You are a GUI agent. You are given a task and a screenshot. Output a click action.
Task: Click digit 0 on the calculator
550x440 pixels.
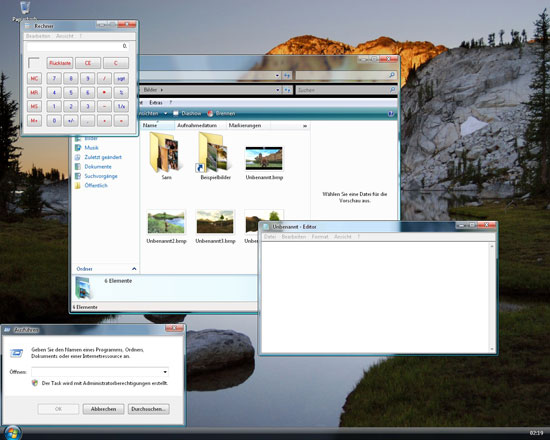[54, 120]
